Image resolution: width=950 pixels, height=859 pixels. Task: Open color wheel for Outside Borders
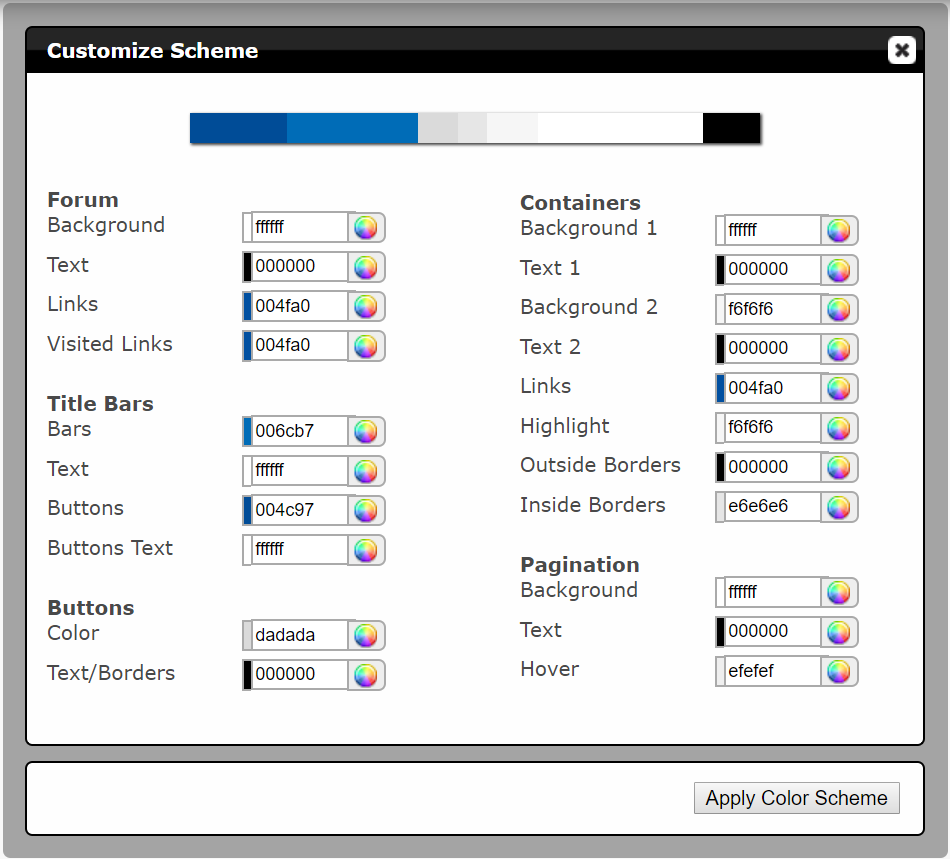click(x=839, y=468)
